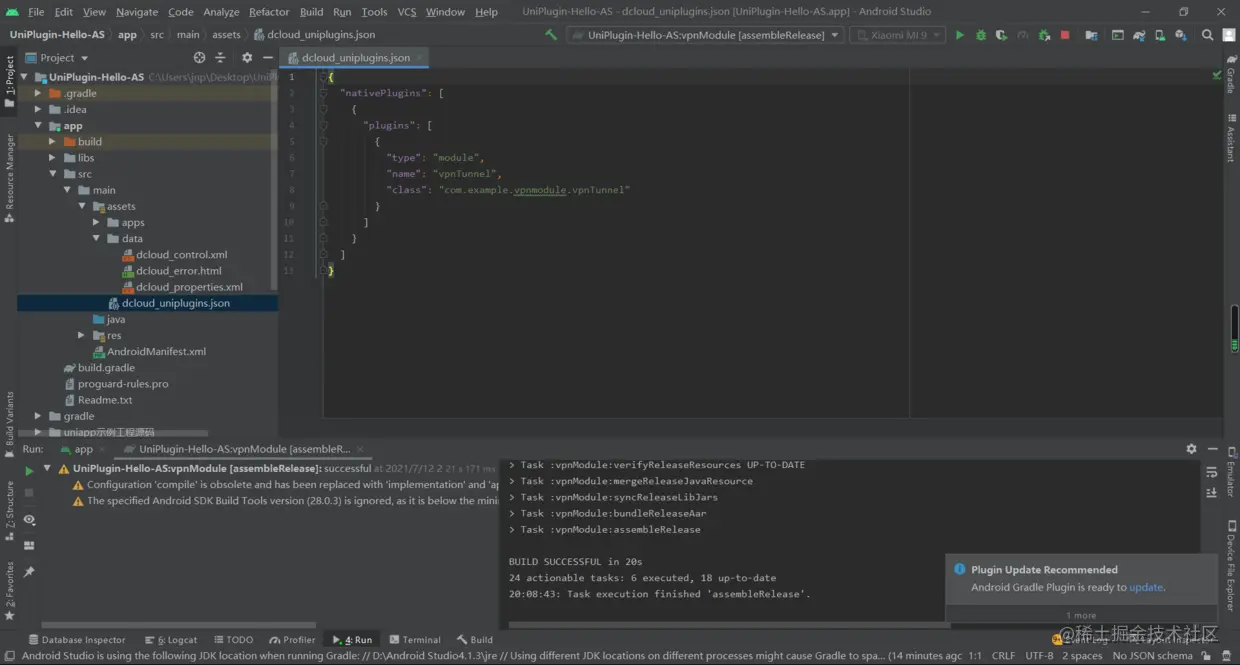Click the locate target icon in Project panel
This screenshot has height=665, width=1240.
[199, 58]
